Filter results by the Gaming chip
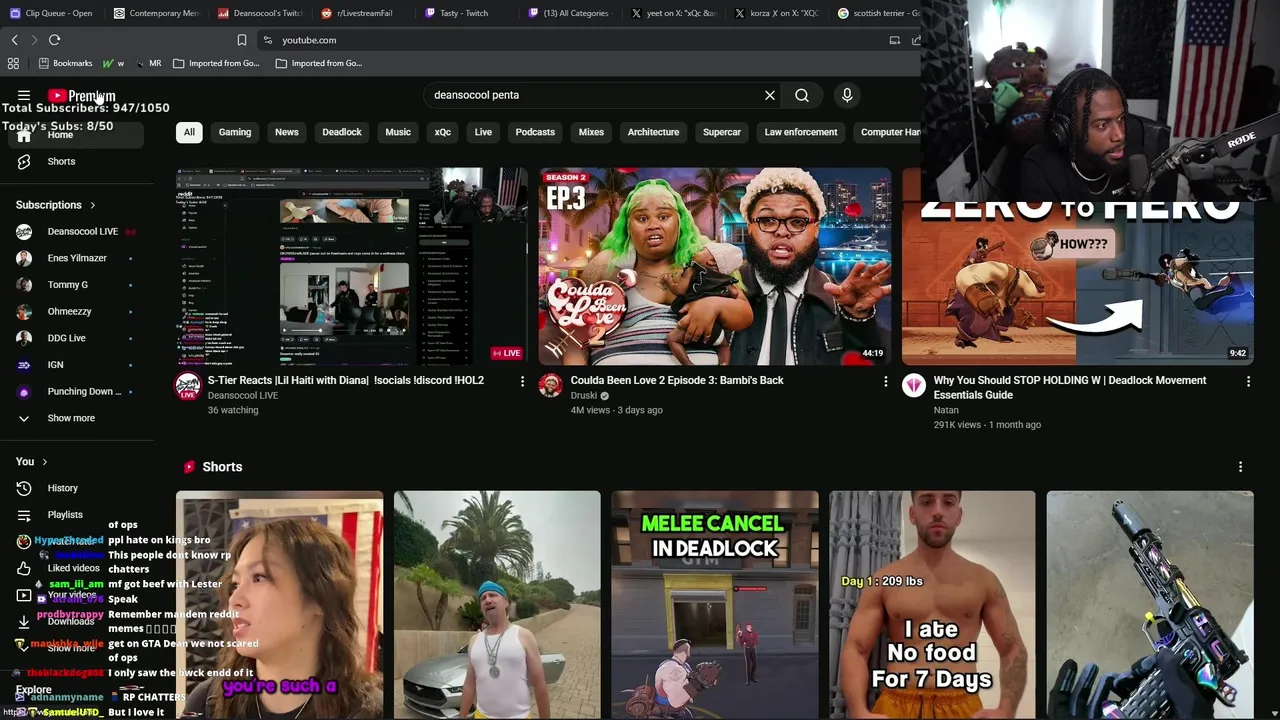 (x=235, y=132)
